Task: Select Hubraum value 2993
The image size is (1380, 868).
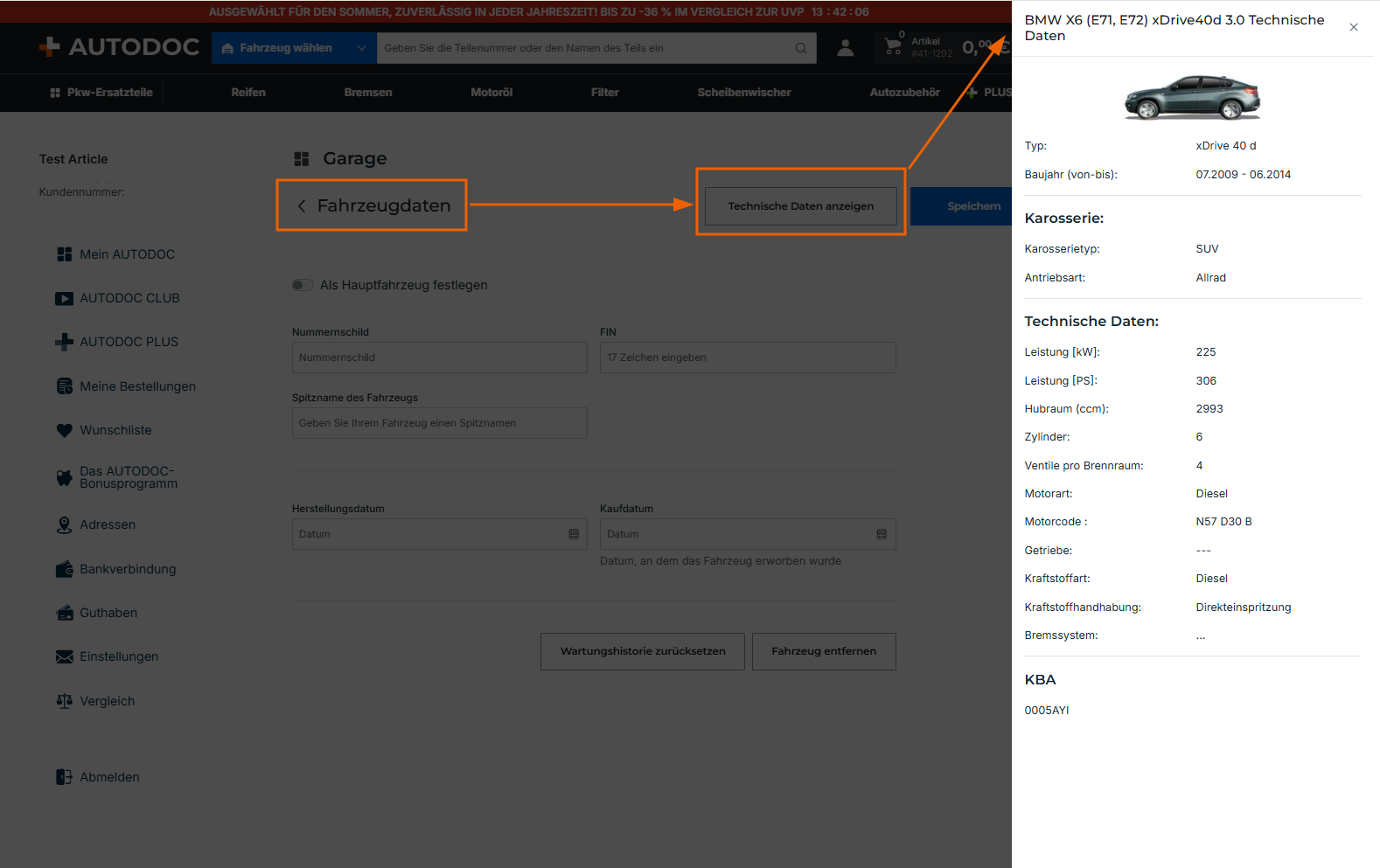Action: click(1209, 409)
